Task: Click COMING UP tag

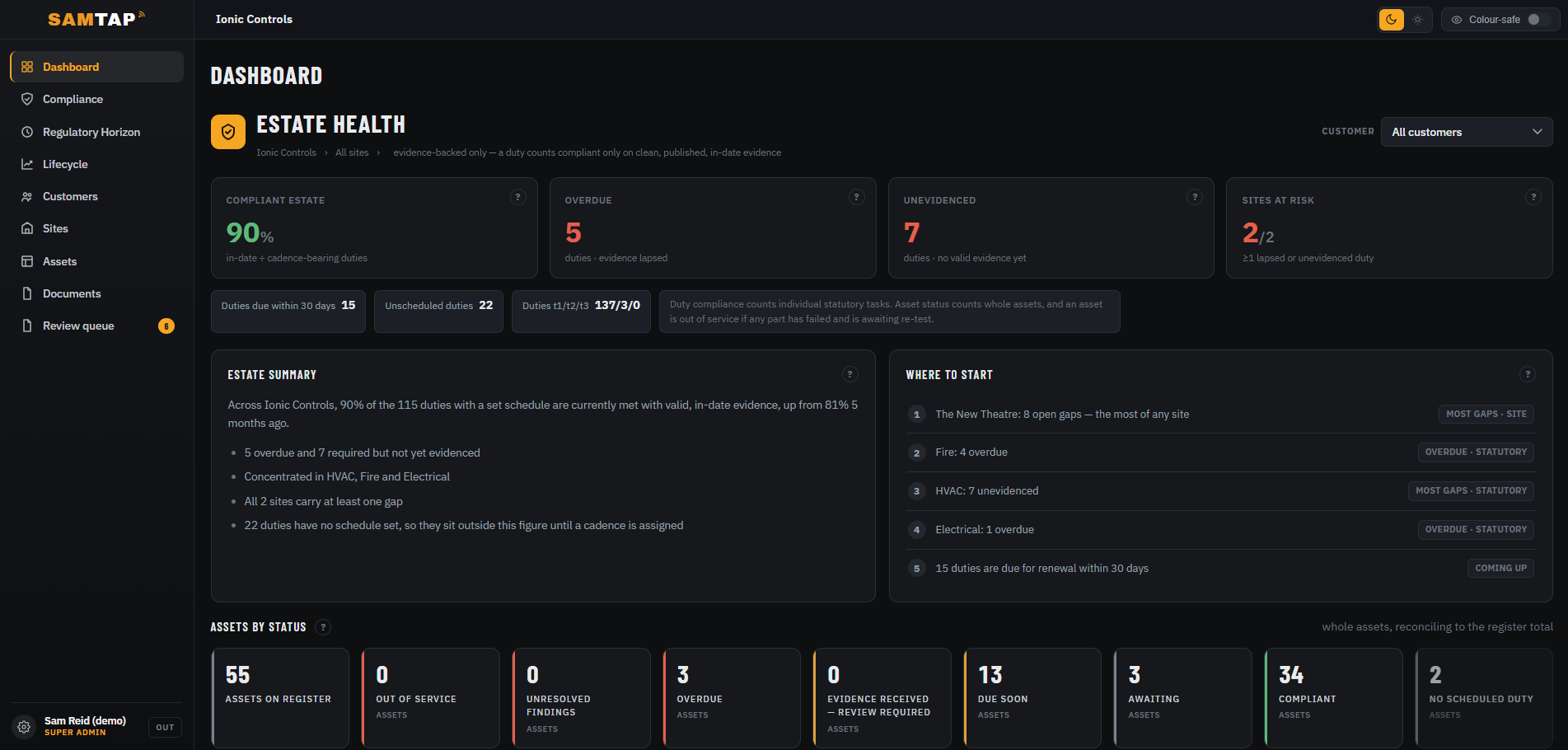Action: tap(1500, 568)
